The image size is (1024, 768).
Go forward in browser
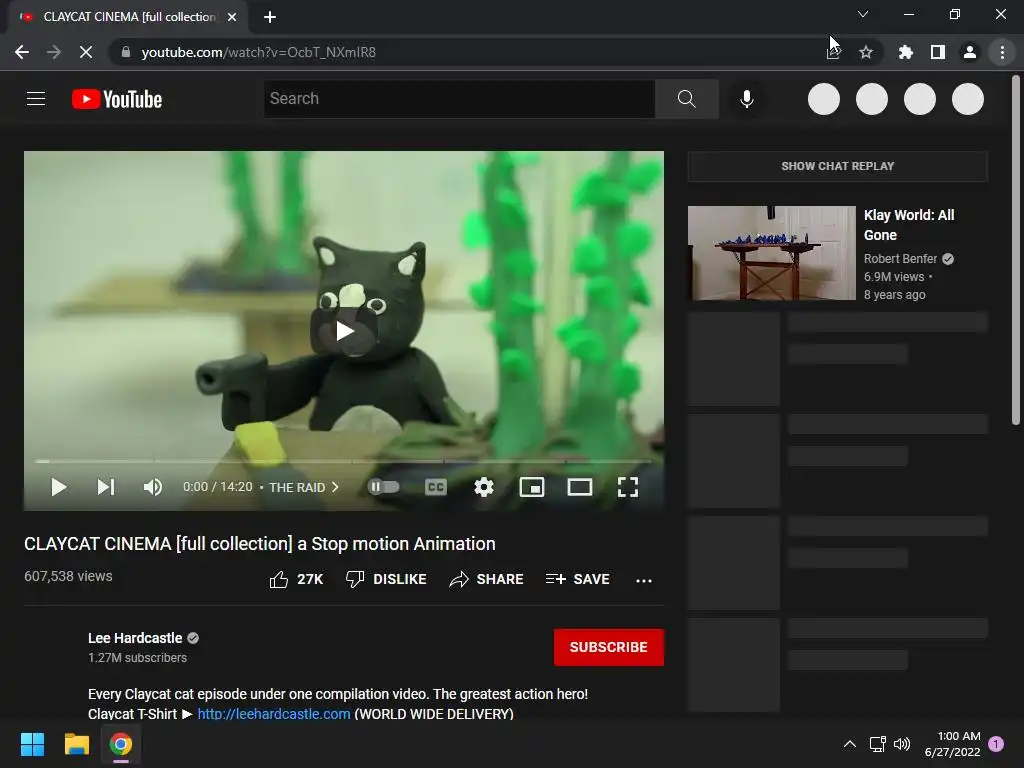(x=54, y=52)
